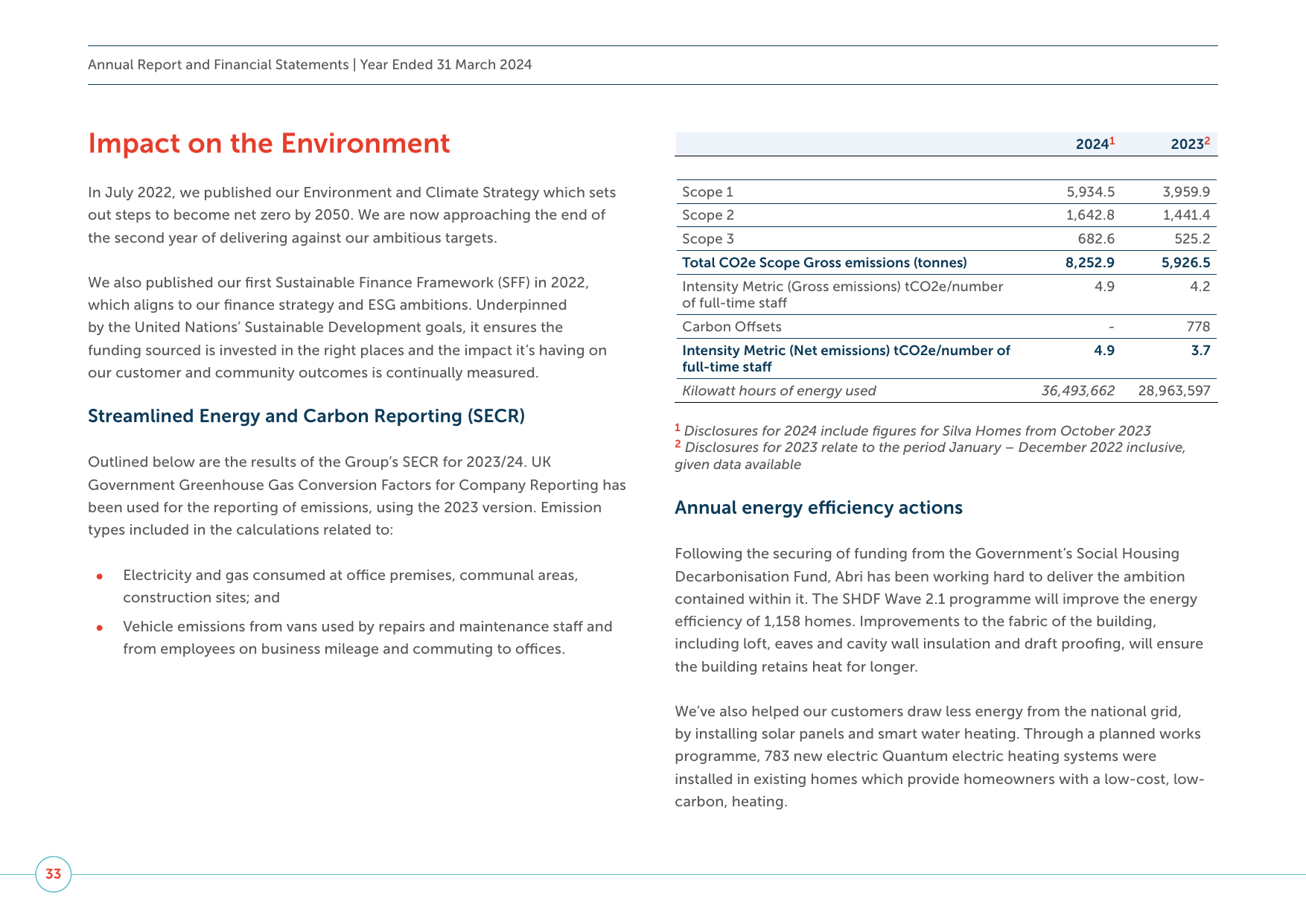Click the paragraph starting "In July 2022"
This screenshot has width=1306, height=924.
click(351, 215)
